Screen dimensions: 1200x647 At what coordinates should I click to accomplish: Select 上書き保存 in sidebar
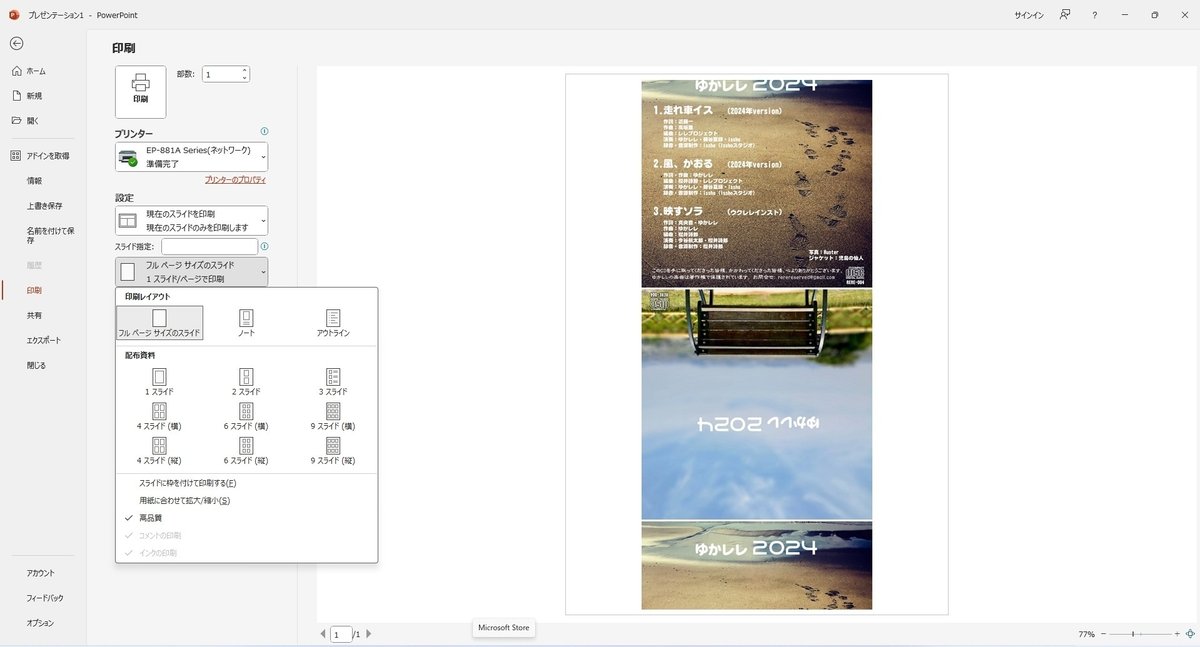43,206
